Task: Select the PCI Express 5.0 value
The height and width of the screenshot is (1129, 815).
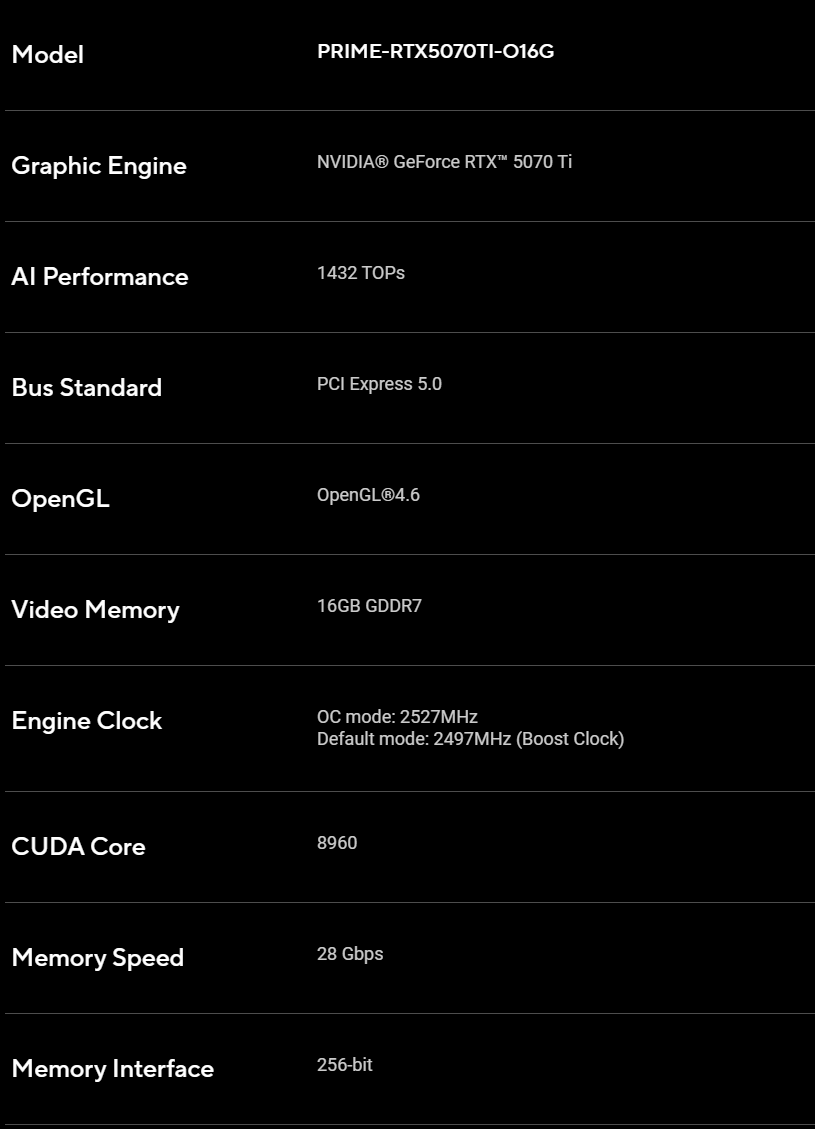Action: coord(379,384)
